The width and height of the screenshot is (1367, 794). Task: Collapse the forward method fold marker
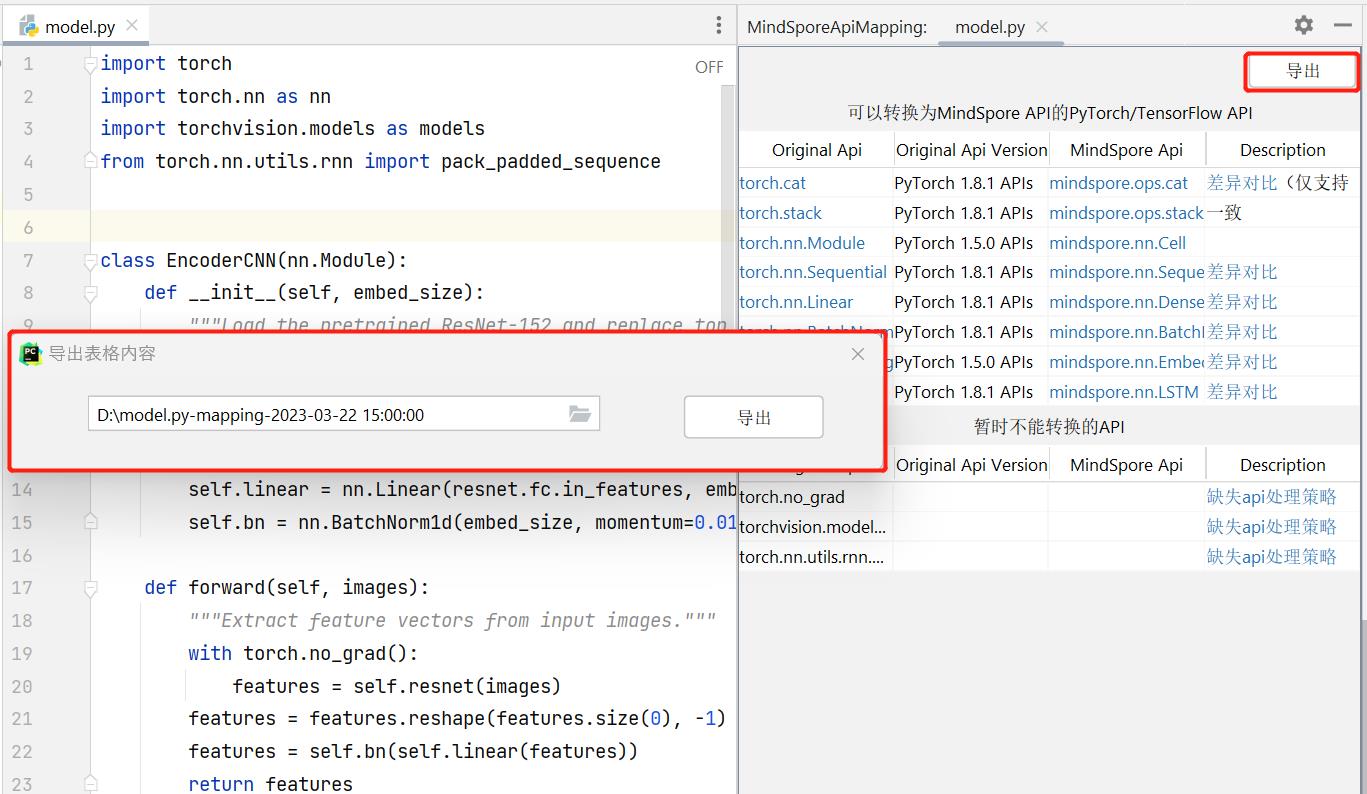click(90, 588)
